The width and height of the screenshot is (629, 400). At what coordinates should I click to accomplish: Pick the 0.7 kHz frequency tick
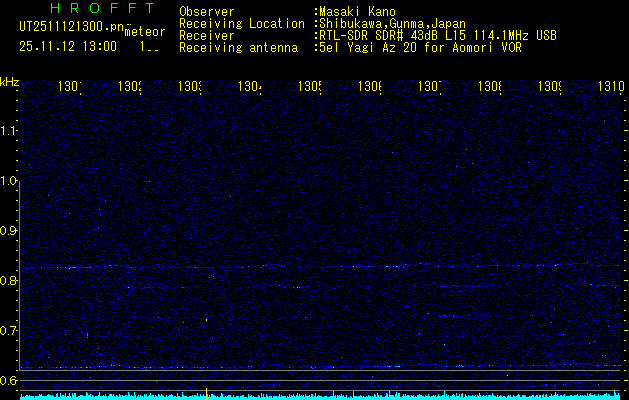point(9,331)
